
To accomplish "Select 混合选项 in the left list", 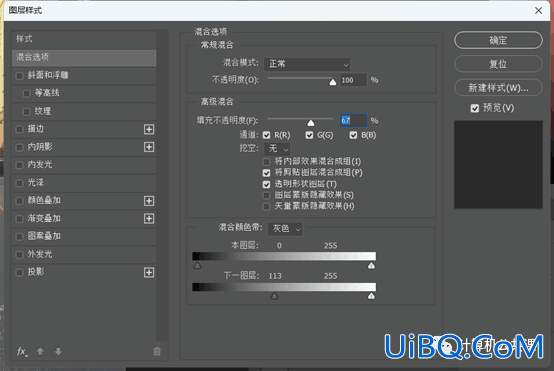I will tap(84, 57).
